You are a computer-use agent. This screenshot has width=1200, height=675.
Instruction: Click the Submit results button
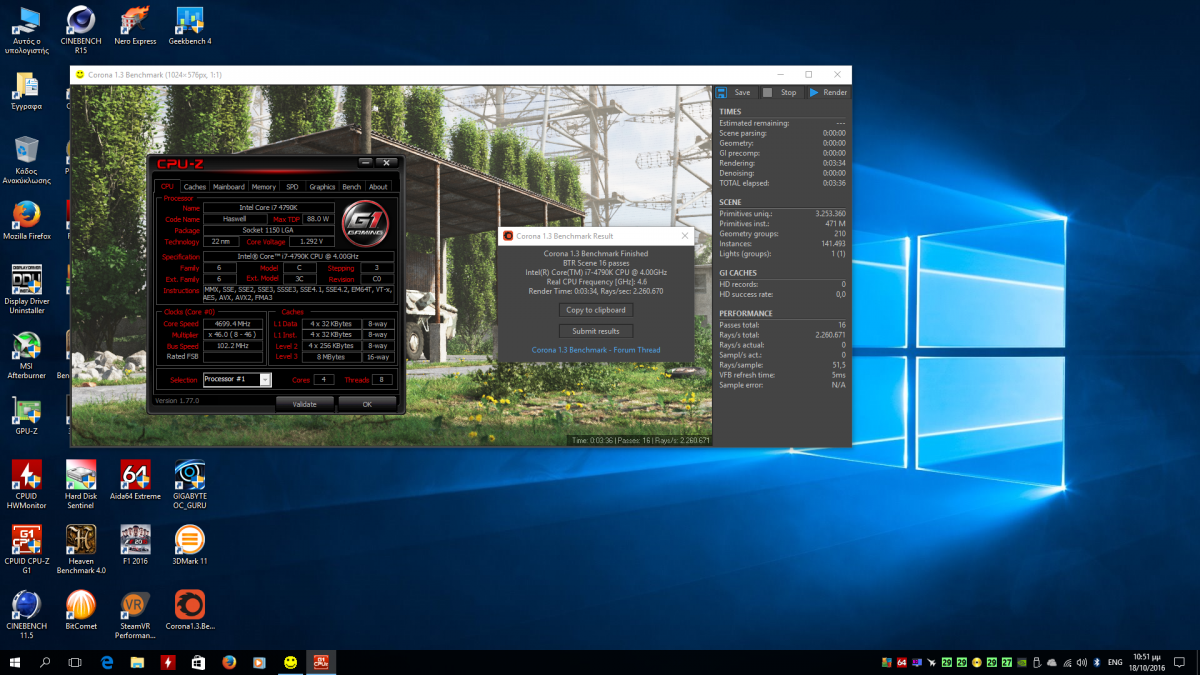point(596,331)
